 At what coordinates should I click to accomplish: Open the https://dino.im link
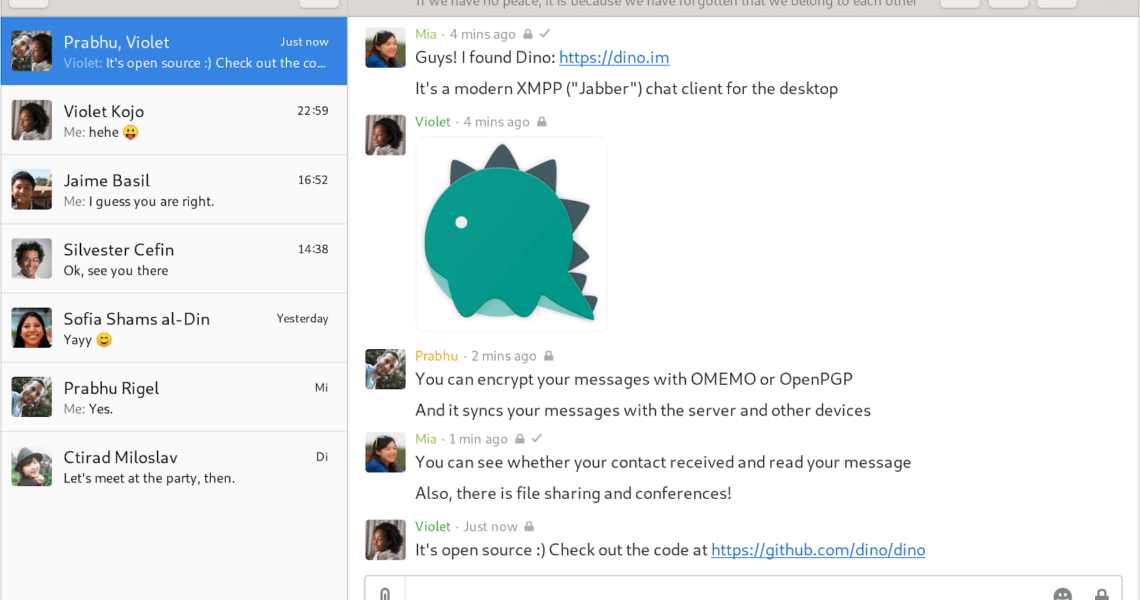614,58
